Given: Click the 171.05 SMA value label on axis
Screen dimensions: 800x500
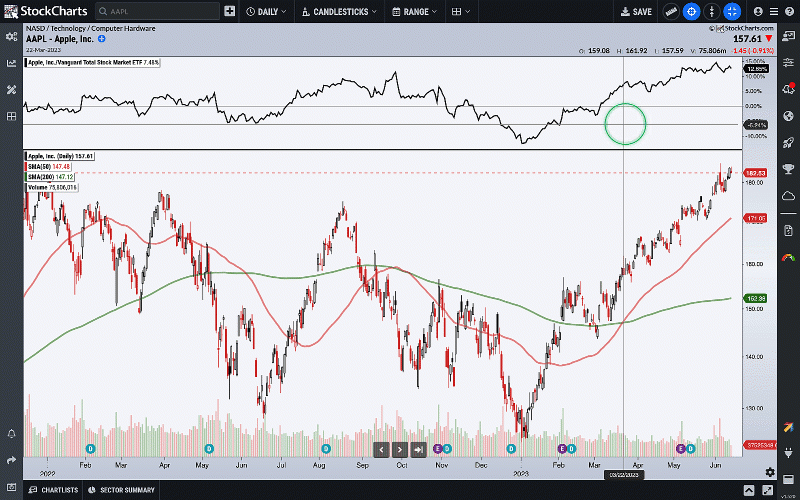Looking at the screenshot, I should pyautogui.click(x=756, y=218).
